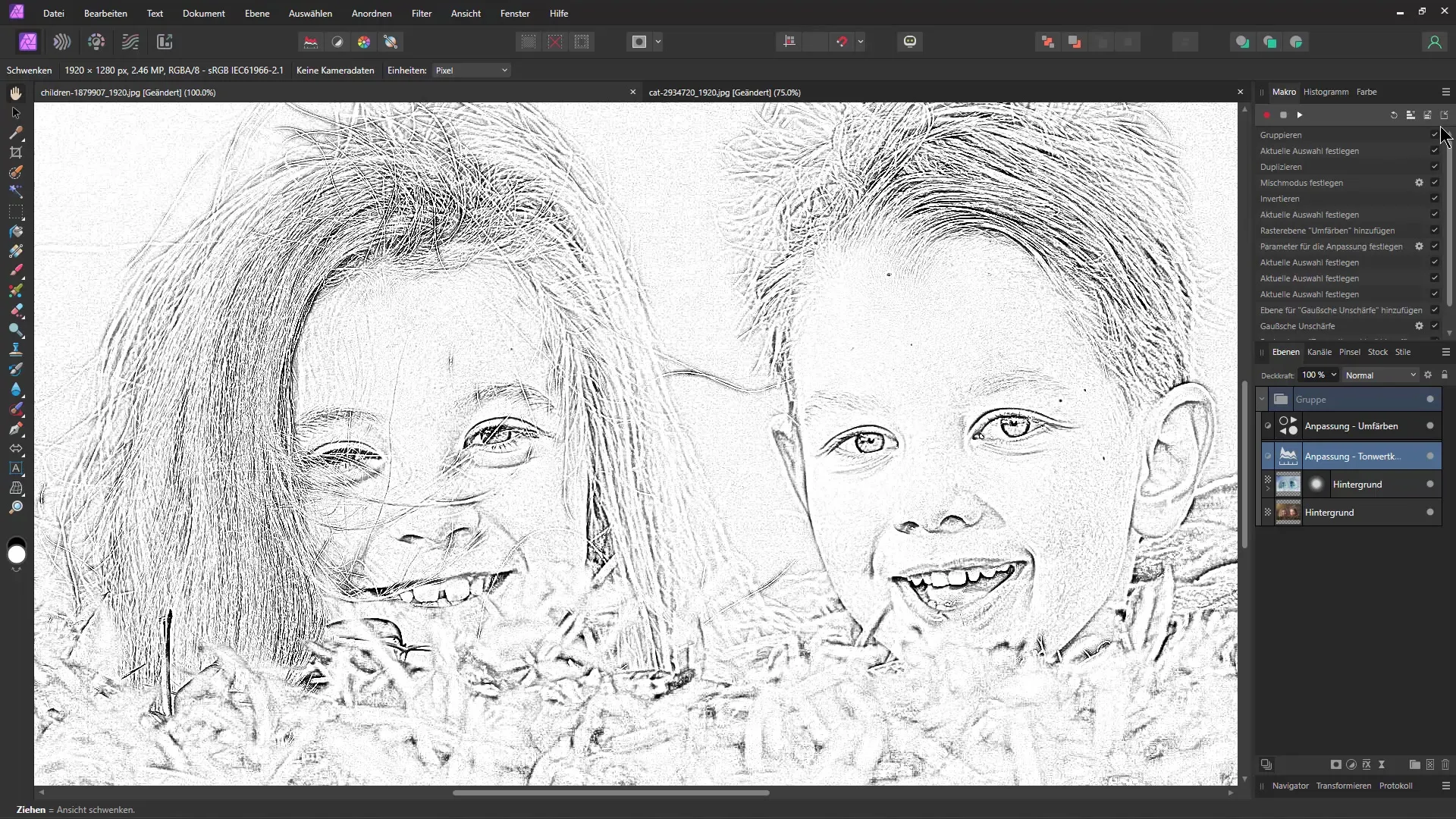
Task: Open the Ebene menu
Action: [257, 14]
